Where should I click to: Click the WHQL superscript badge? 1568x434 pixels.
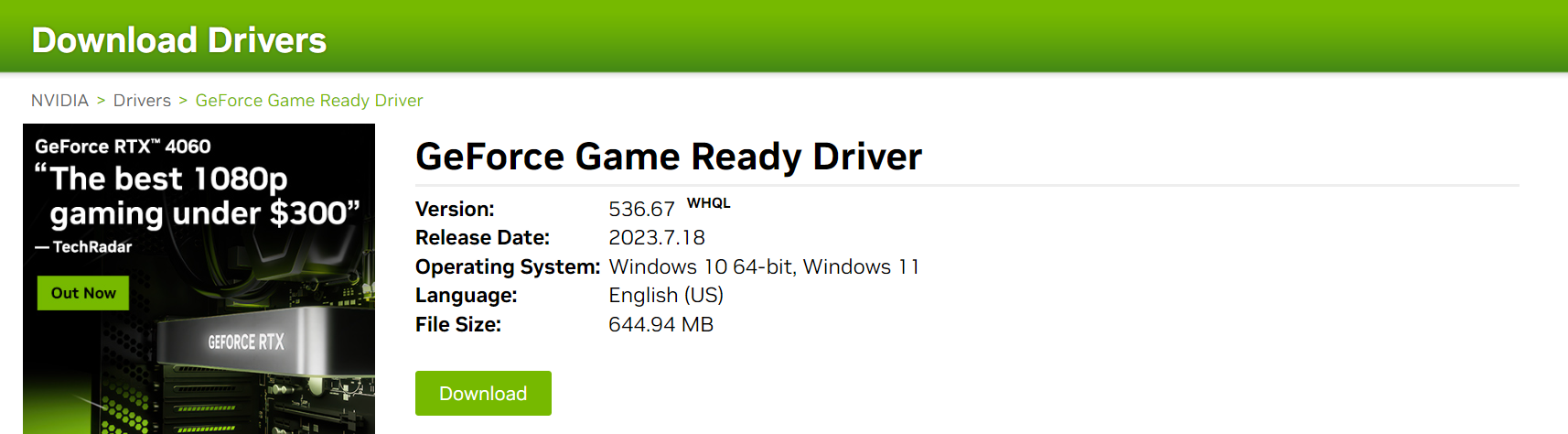[x=708, y=203]
